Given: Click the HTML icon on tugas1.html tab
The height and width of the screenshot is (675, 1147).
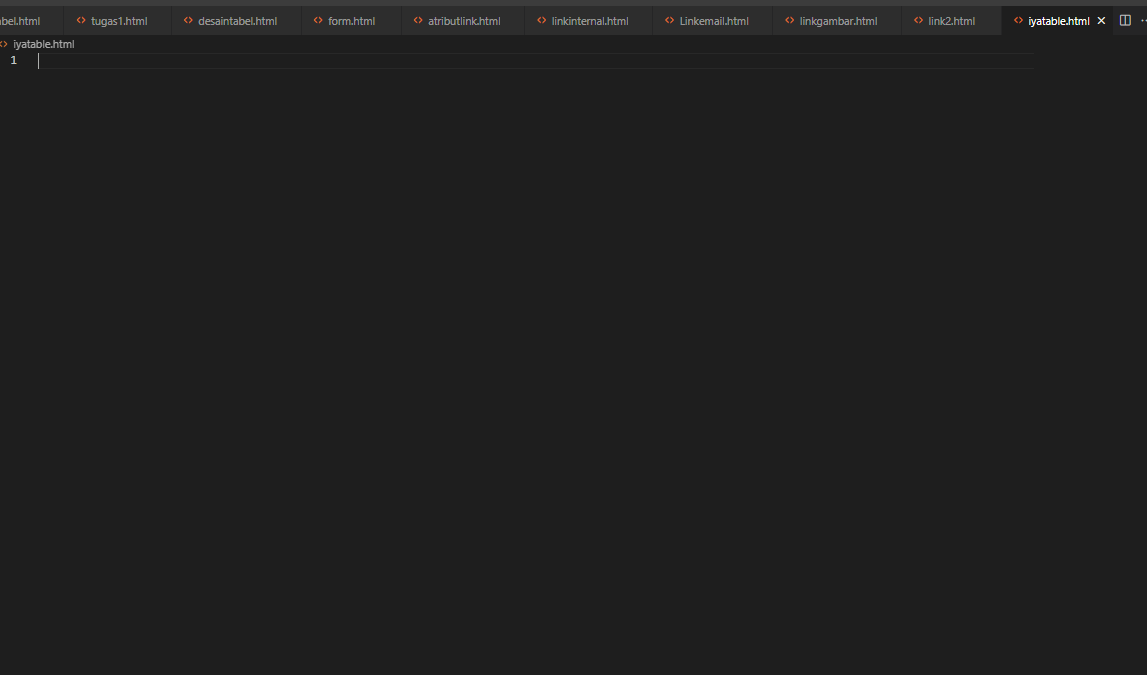Looking at the screenshot, I should point(83,19).
